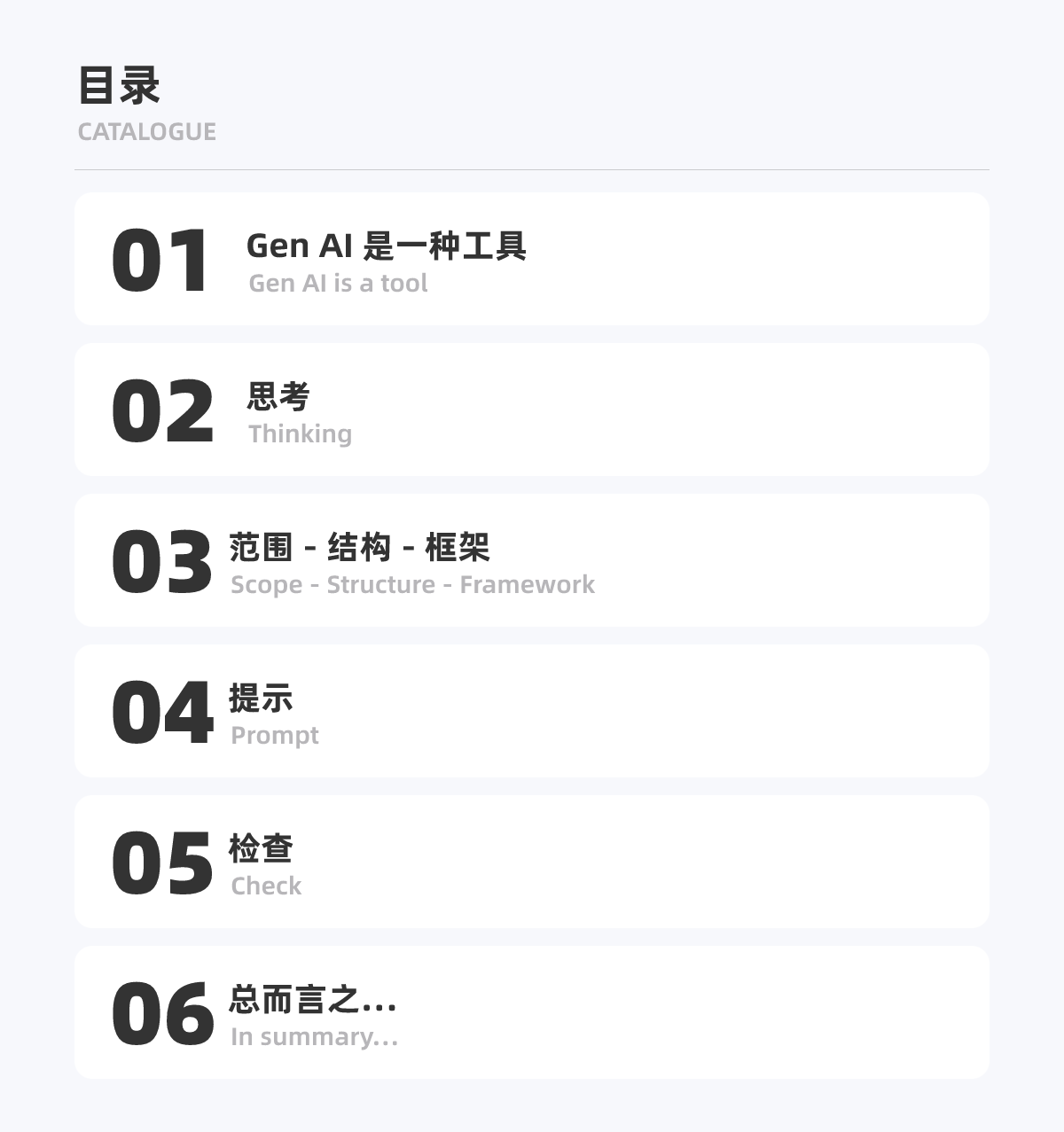Select the 'Thinking' English subtitle

pos(300,434)
